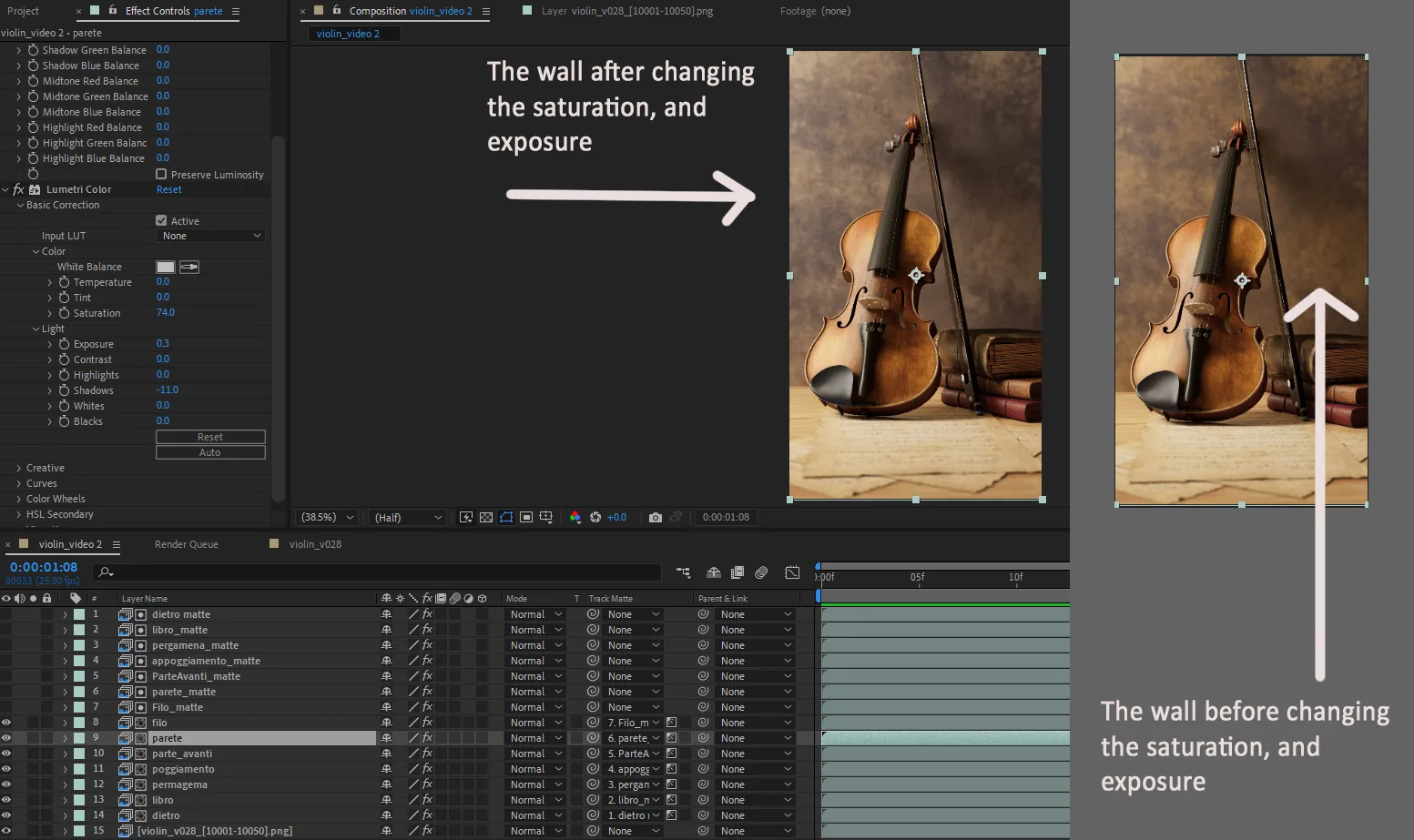Open violin_v028 timeline tab
Screen dimensions: 1414x840
pyautogui.click(x=315, y=544)
